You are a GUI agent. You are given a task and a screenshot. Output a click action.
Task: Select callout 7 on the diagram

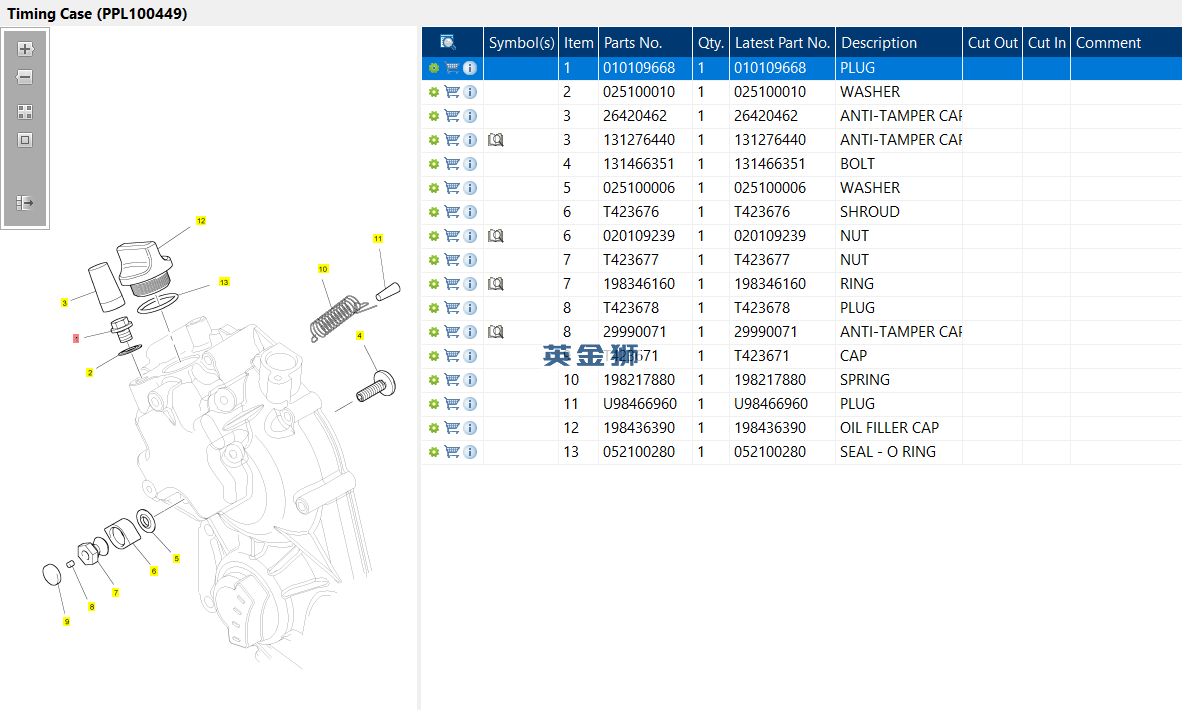pos(115,592)
